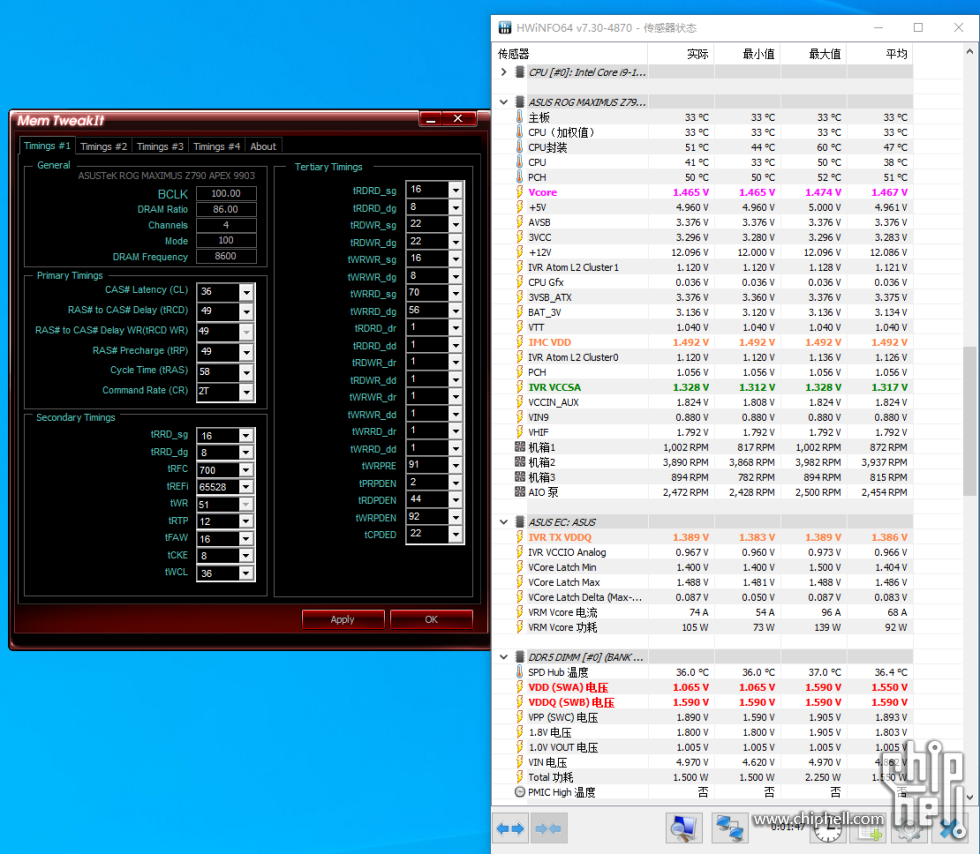The width and height of the screenshot is (980, 854).
Task: Collapse the DDR5 DIMM [#0] sensor group
Action: (x=504, y=657)
